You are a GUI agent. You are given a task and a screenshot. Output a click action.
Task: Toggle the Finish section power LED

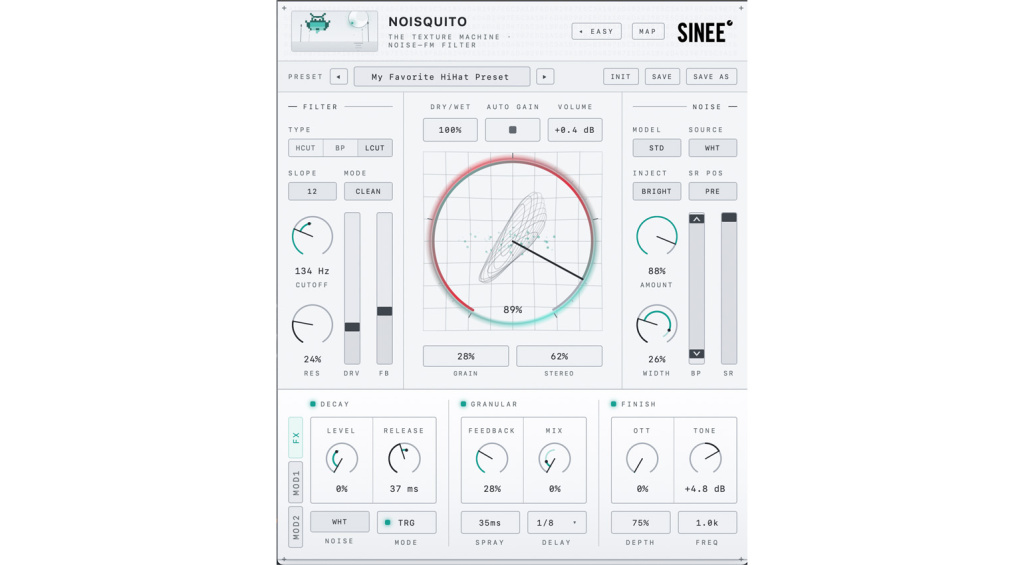coord(613,404)
